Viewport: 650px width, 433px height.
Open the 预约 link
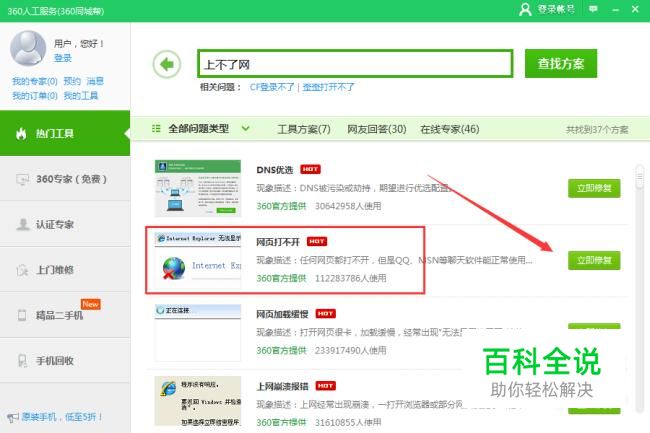(72, 81)
